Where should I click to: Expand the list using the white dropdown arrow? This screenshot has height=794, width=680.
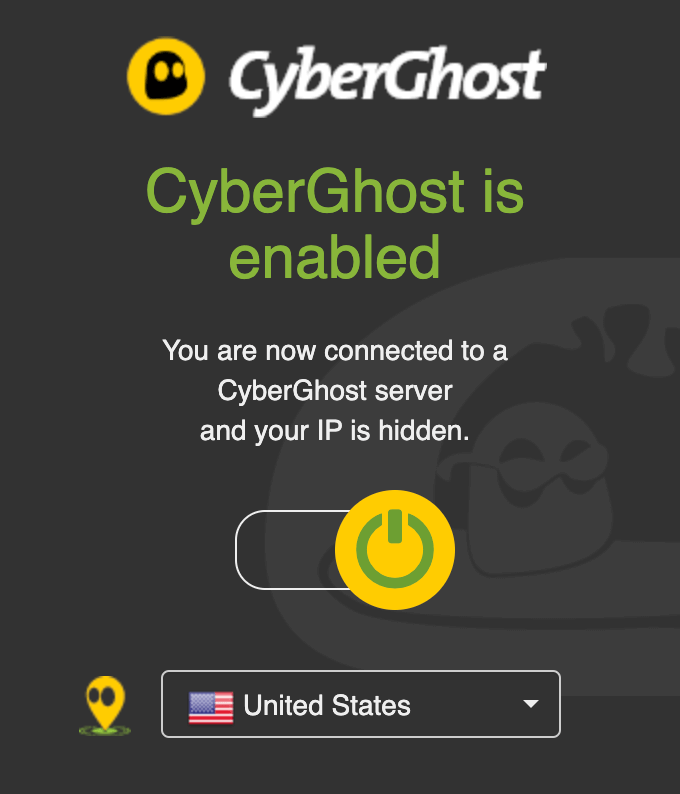531,704
